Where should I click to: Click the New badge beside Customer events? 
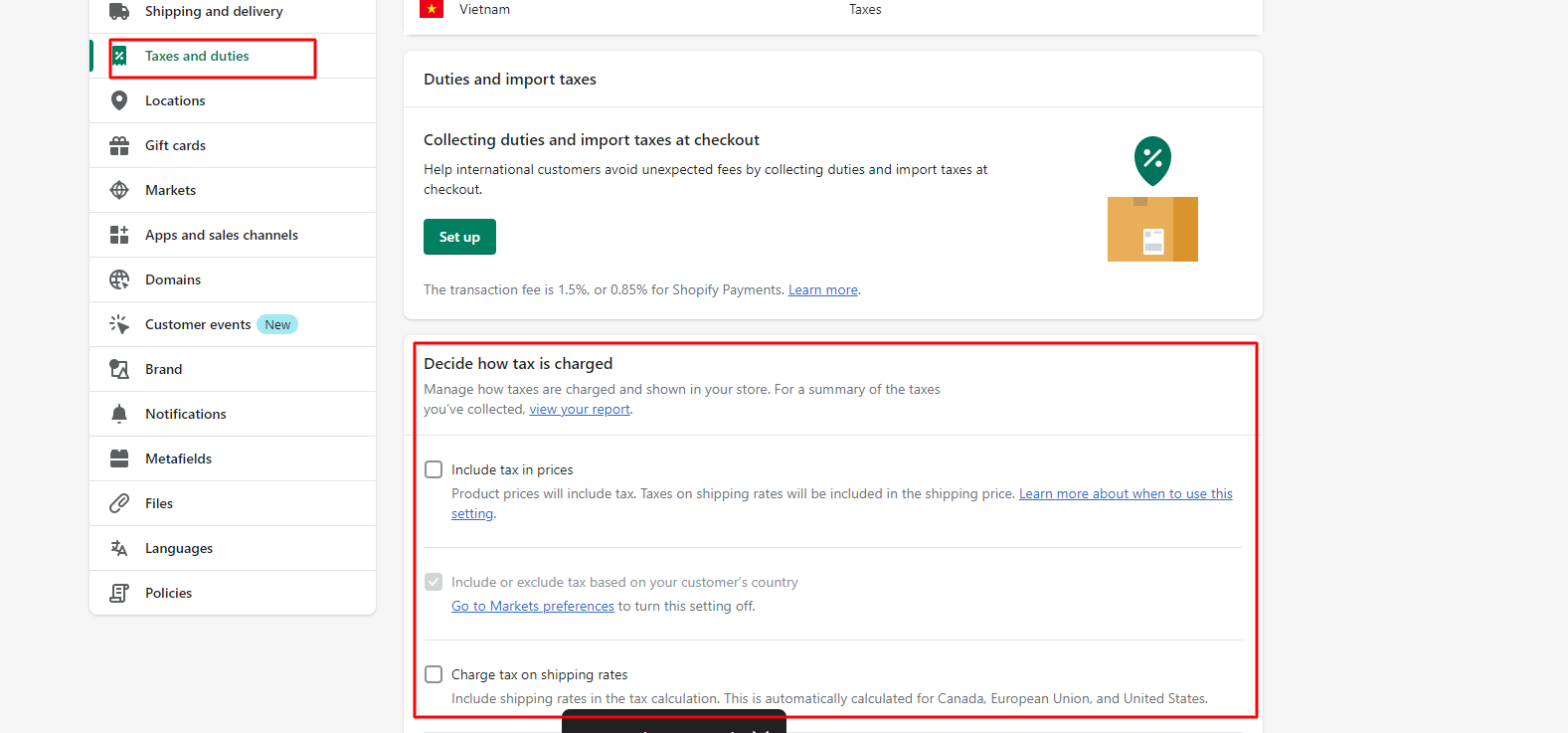(277, 324)
